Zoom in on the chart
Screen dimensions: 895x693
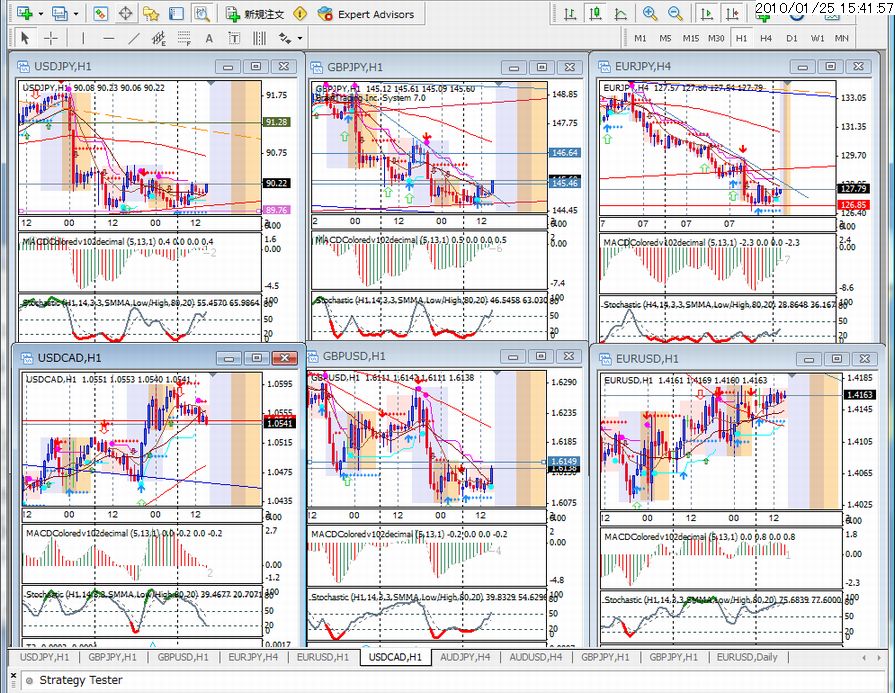(649, 14)
